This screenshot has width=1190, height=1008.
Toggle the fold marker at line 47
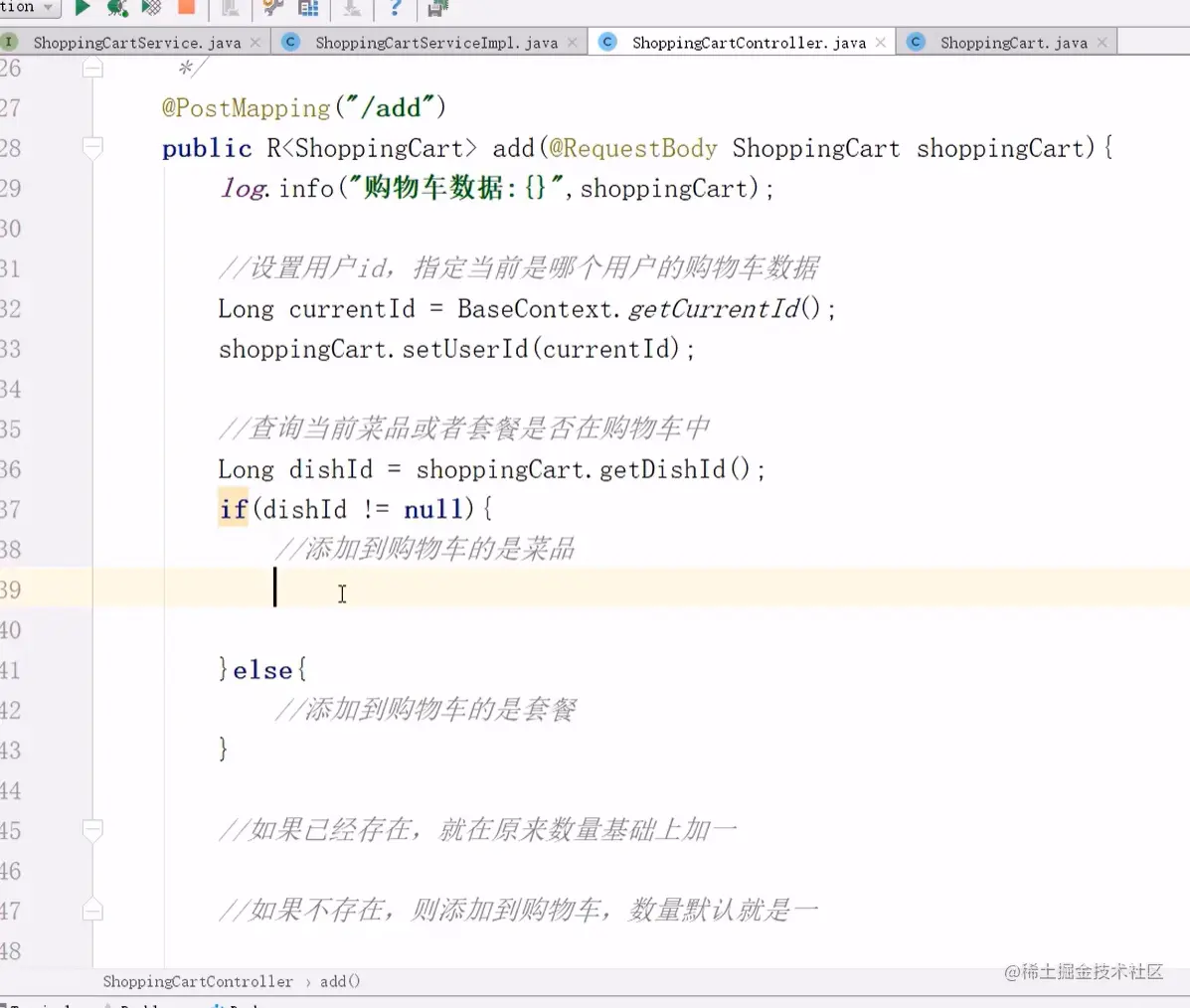click(x=92, y=910)
